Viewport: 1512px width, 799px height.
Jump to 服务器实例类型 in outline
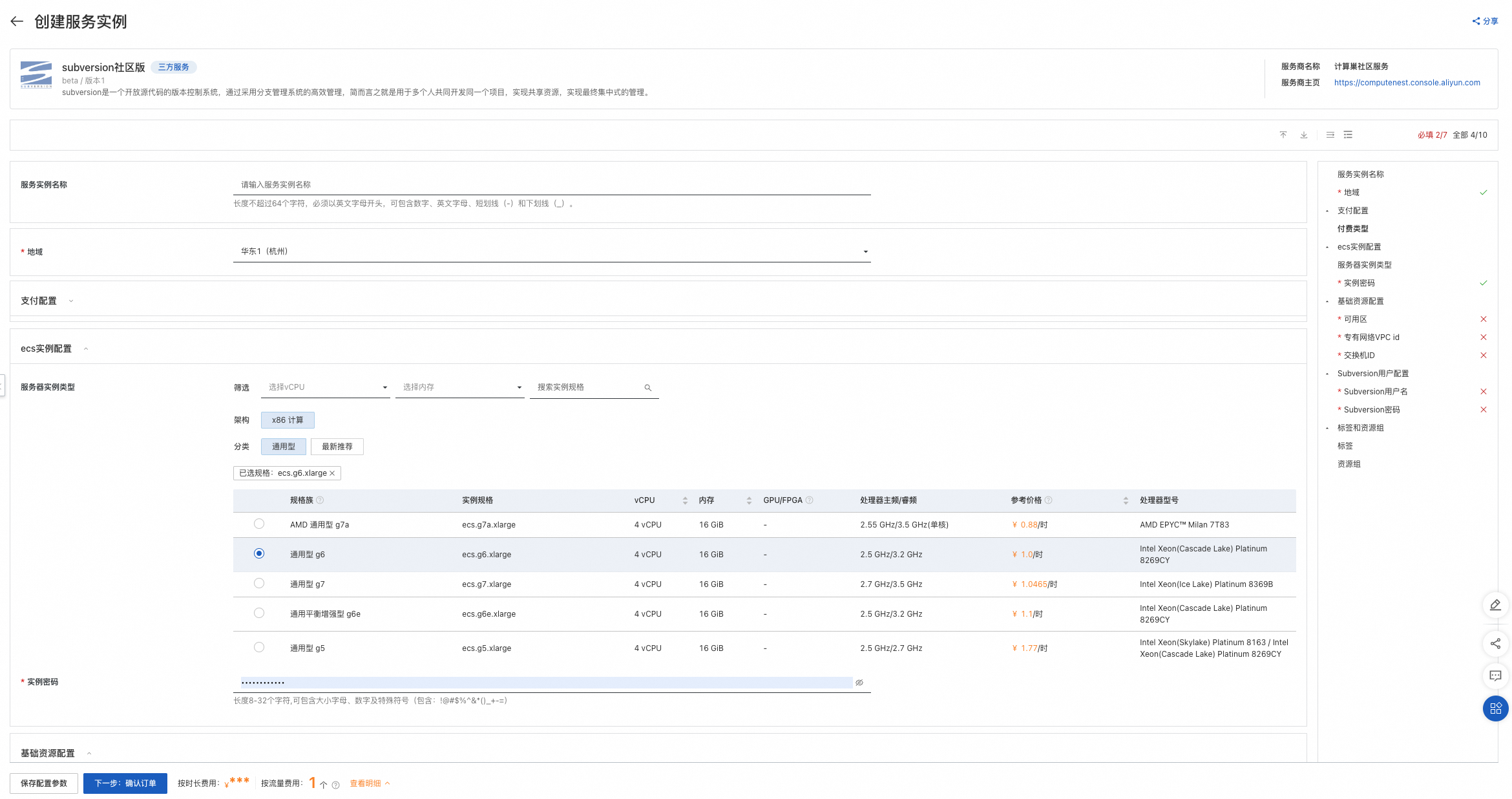pos(1365,265)
